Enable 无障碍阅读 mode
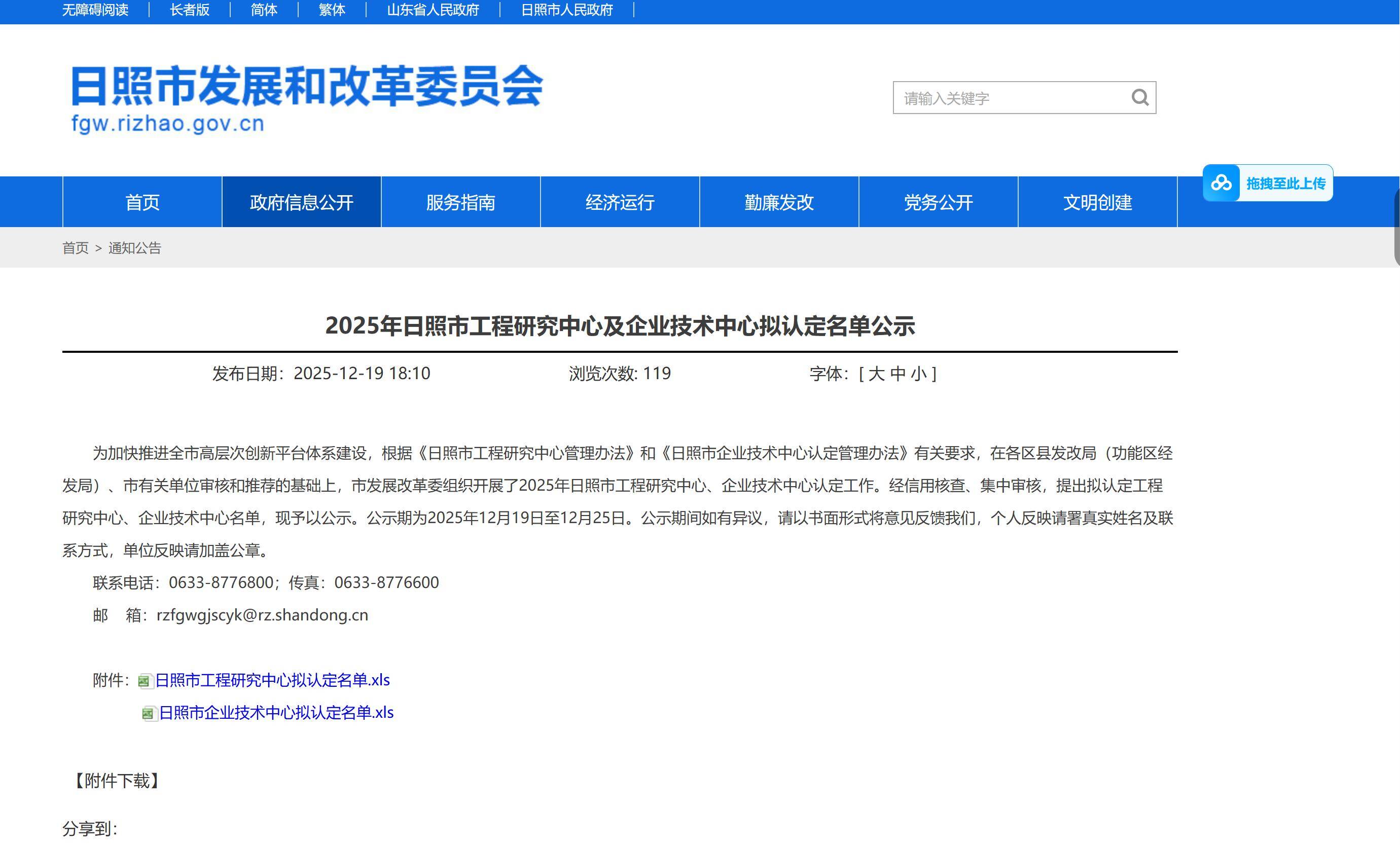 [x=95, y=10]
